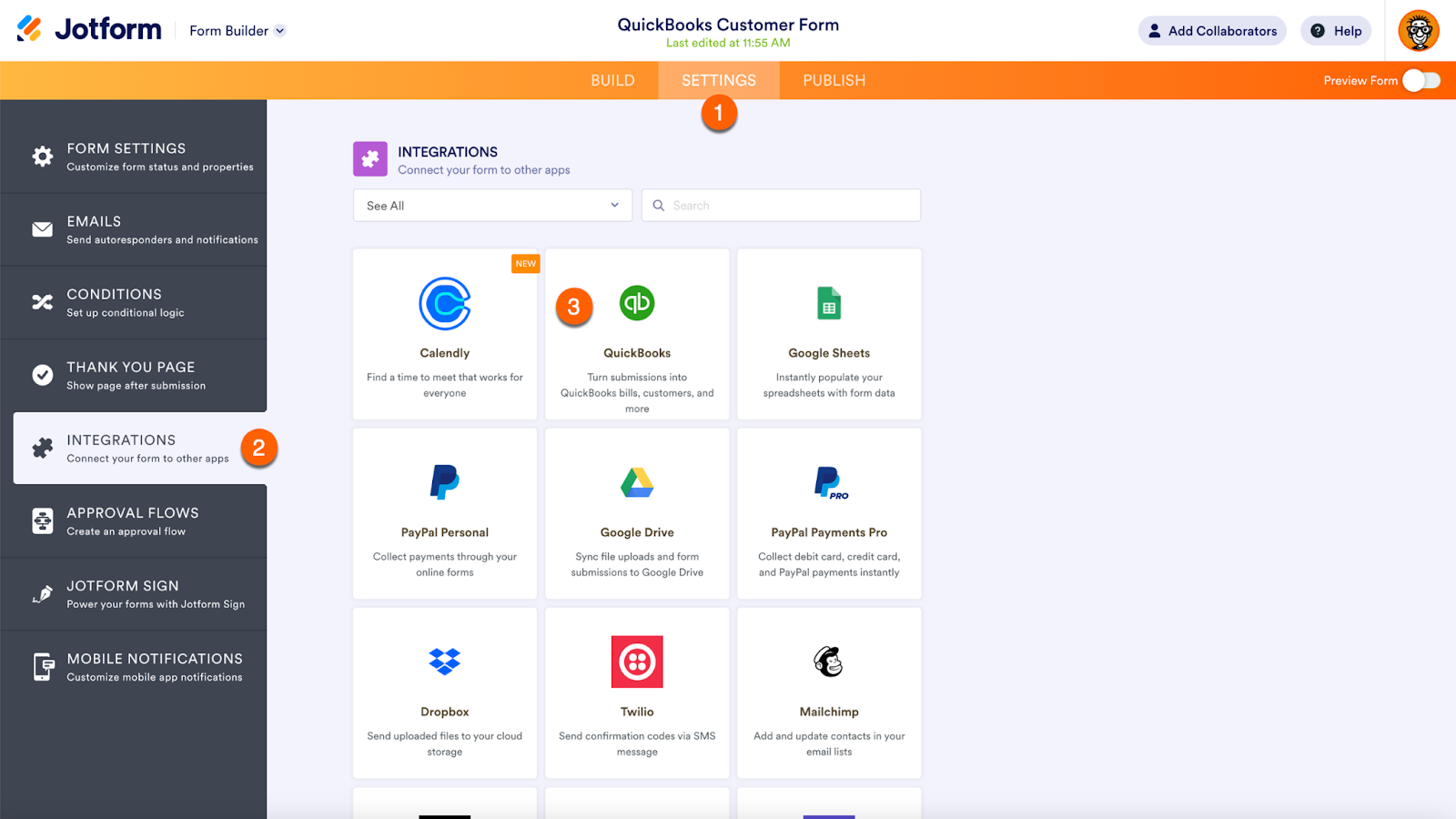The image size is (1456, 819).
Task: Open Thank You Page section
Action: coord(134,375)
